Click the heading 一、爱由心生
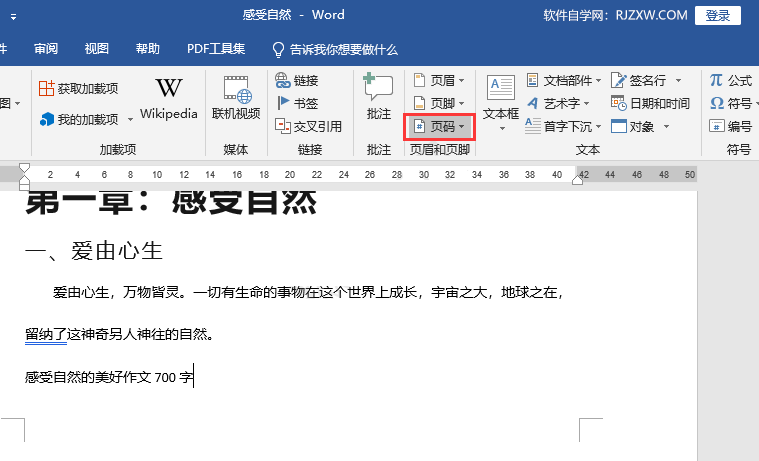759x461 pixels. tap(93, 251)
